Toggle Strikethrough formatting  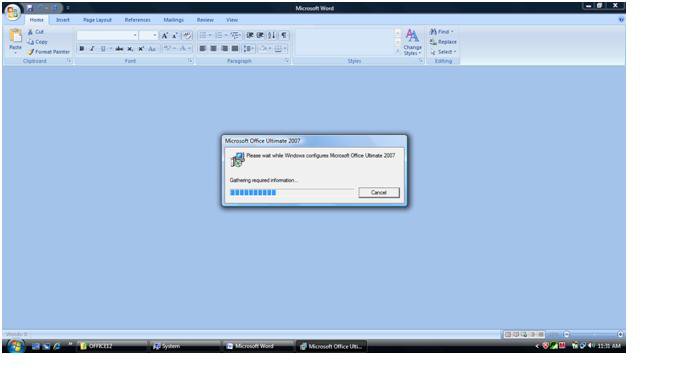(x=119, y=49)
